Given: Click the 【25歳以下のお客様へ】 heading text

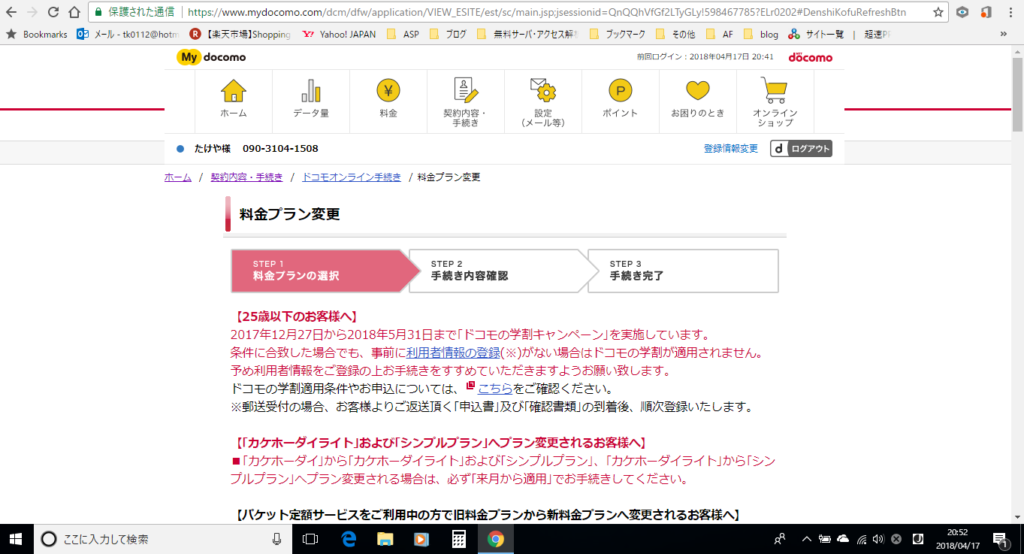Looking at the screenshot, I should point(296,317).
